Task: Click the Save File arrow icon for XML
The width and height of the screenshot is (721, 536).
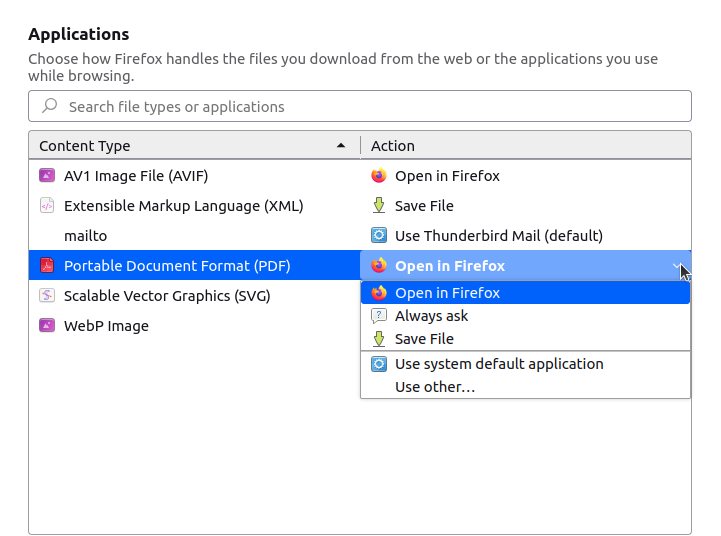Action: [379, 206]
